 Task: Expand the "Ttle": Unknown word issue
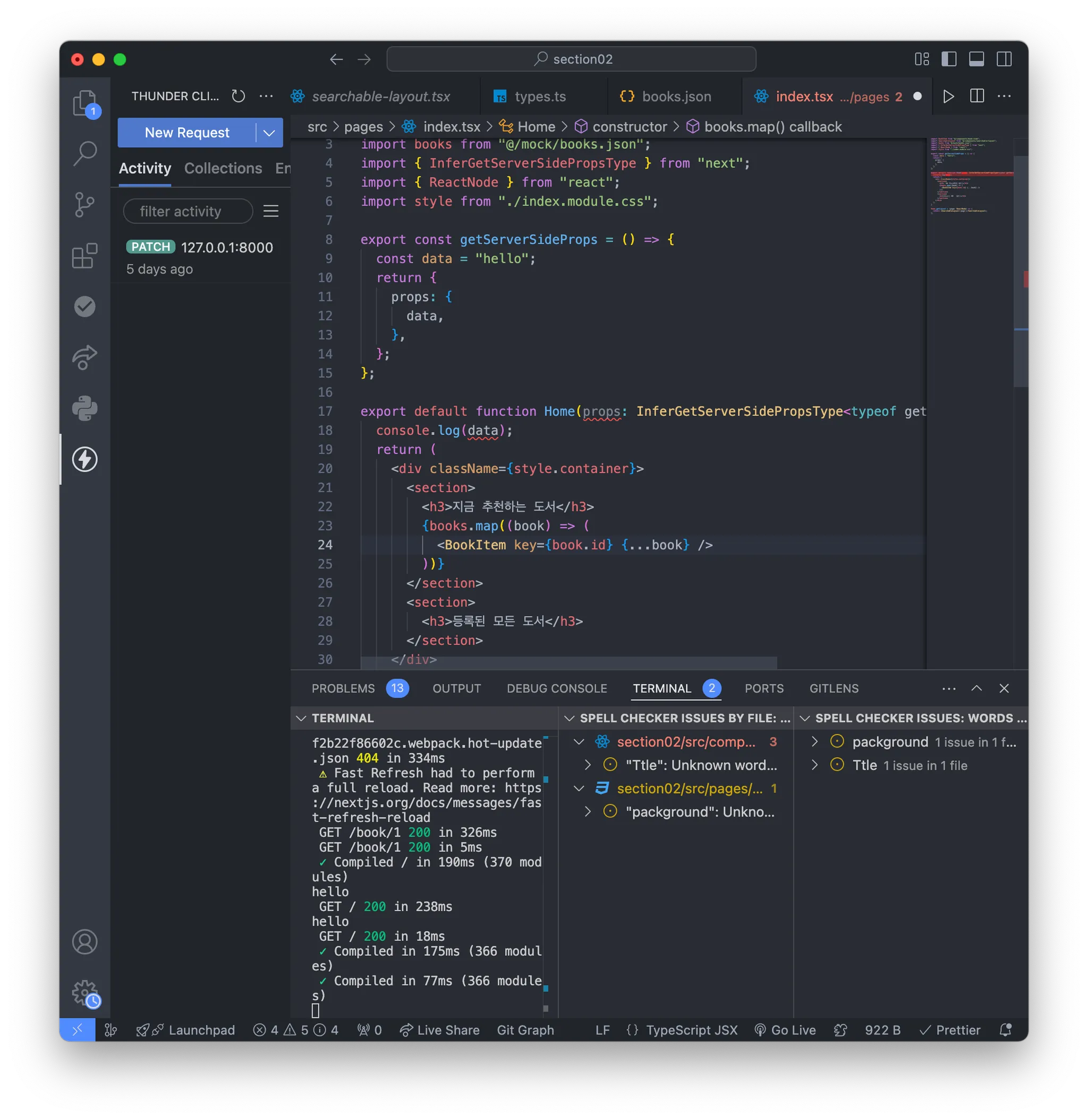588,765
